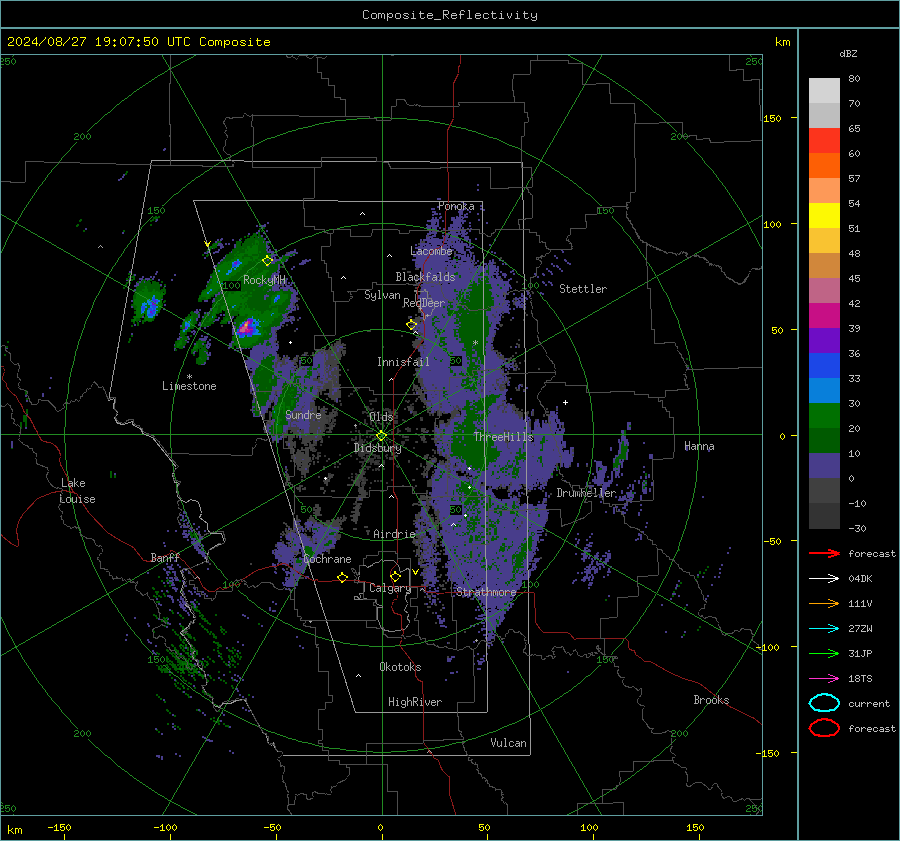Screen dimensions: 900x841
Task: Click the Lake Louise label
Action: pyautogui.click(x=78, y=491)
